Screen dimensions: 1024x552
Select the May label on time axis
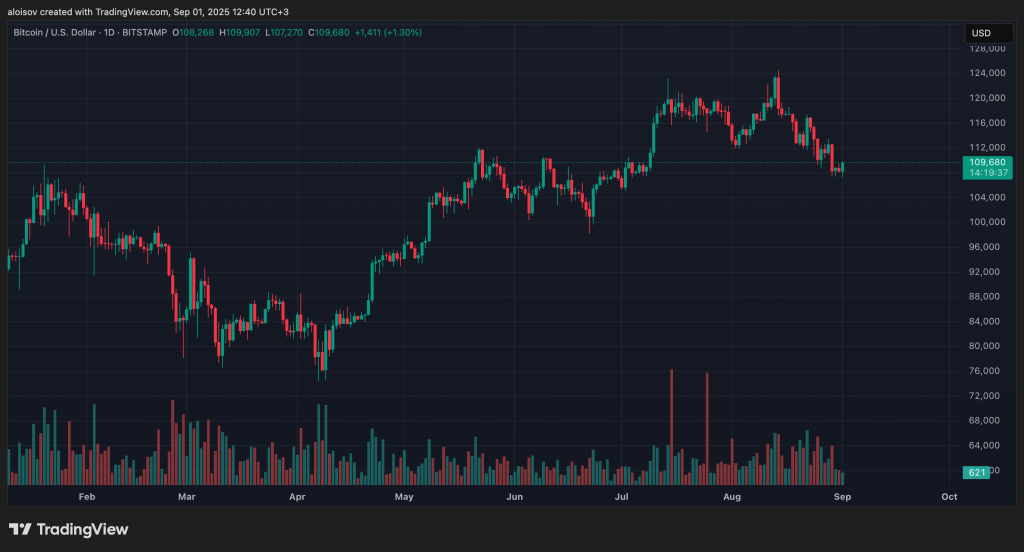(404, 496)
